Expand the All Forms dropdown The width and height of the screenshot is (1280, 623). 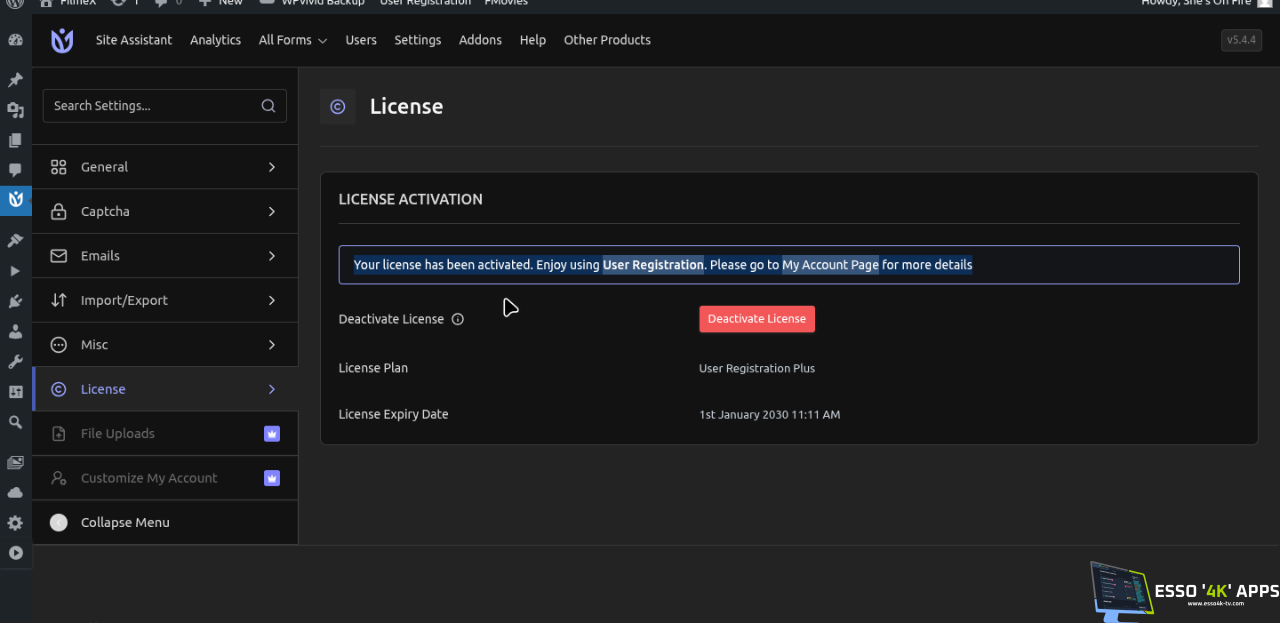tap(292, 40)
